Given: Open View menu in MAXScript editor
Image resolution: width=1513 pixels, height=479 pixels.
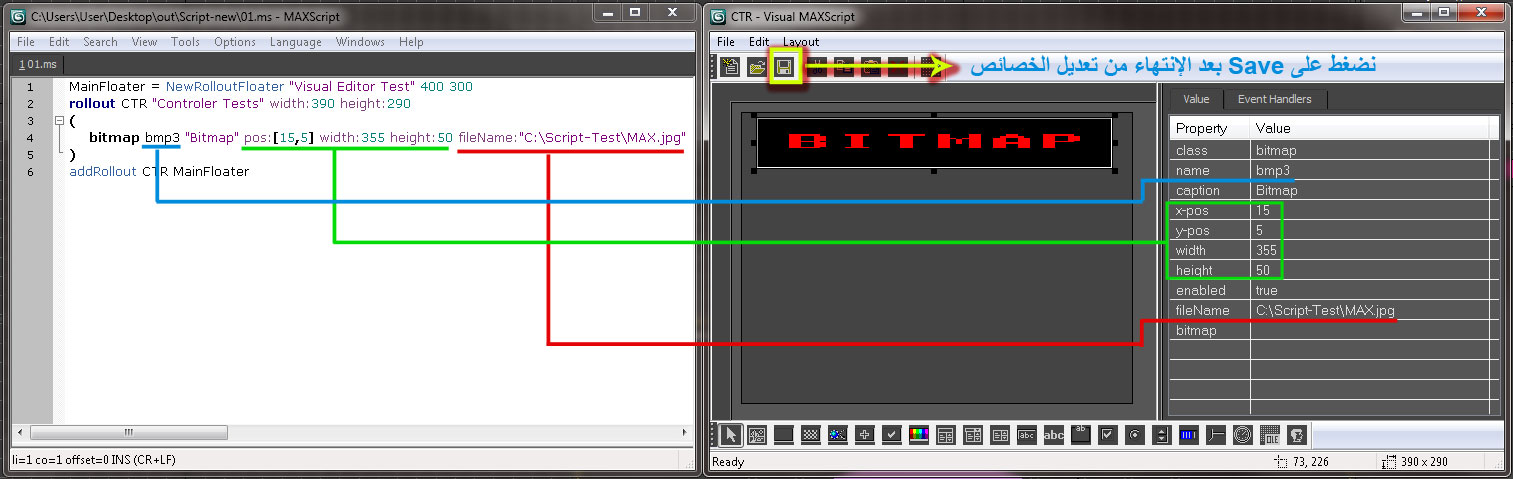Looking at the screenshot, I should [144, 42].
